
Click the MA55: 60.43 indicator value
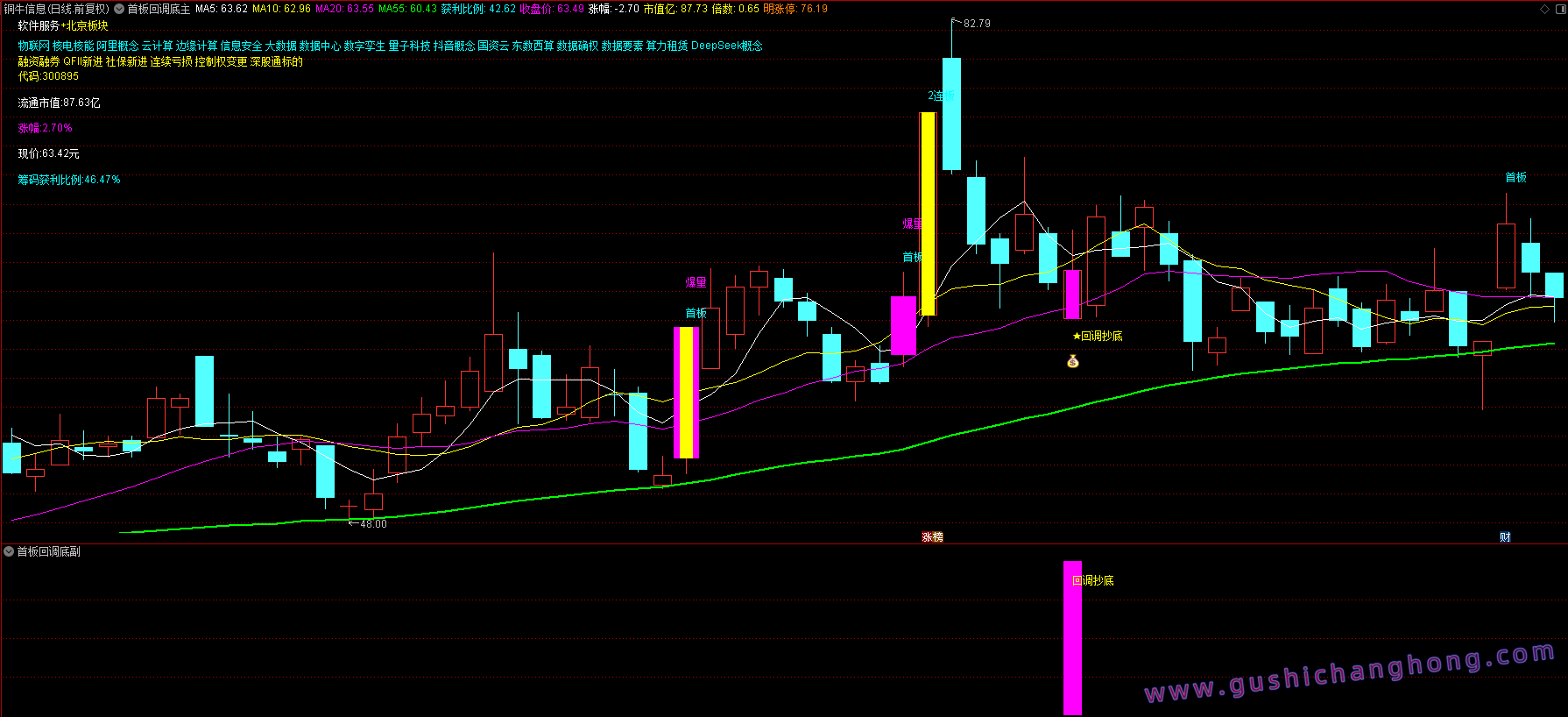pyautogui.click(x=407, y=9)
